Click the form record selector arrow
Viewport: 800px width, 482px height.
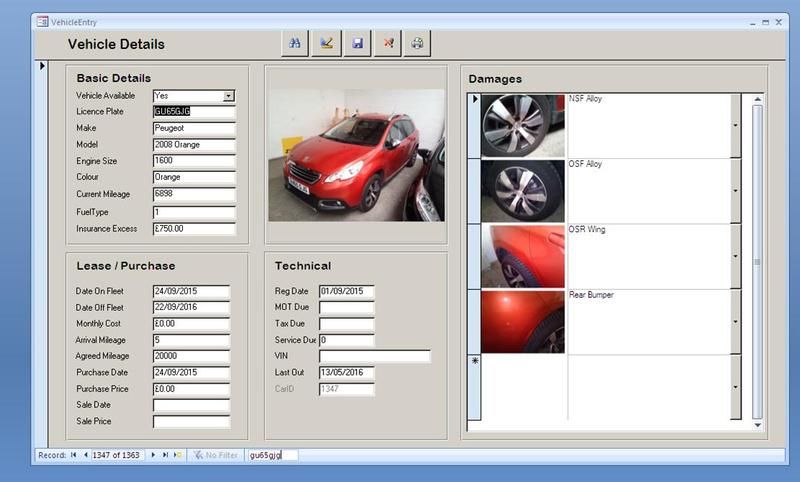click(42, 66)
